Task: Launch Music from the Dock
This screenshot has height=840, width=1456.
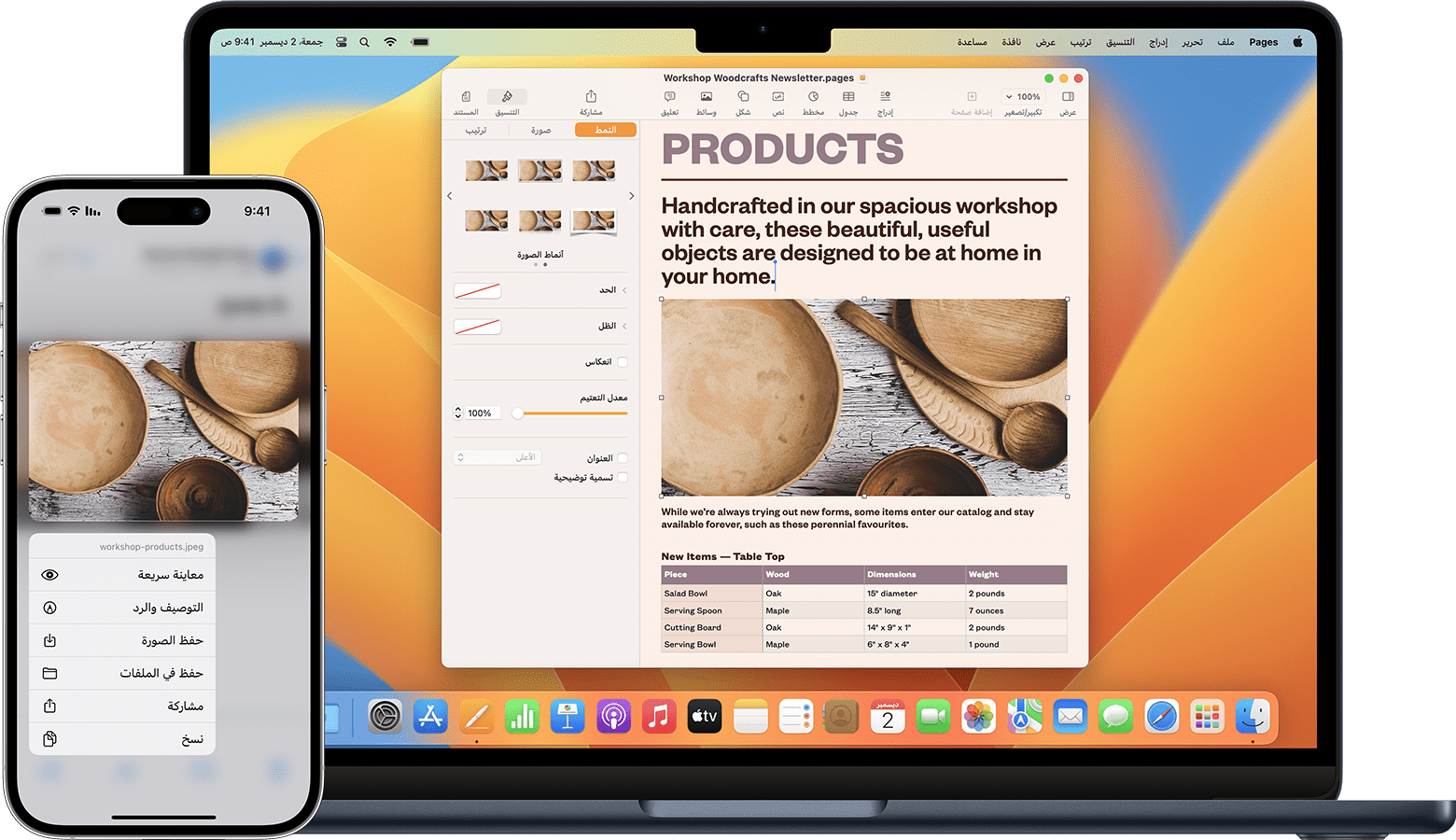Action: pos(659,717)
